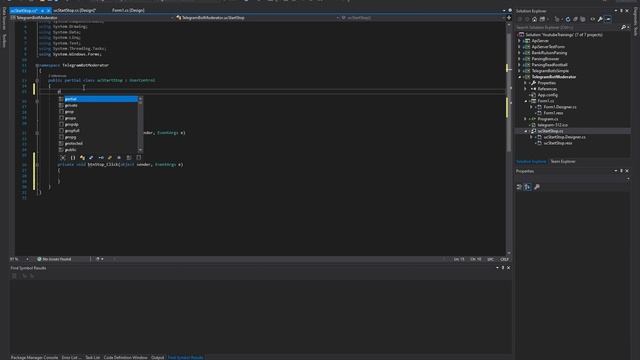Click Categorized icon in Properties panel
This screenshot has width=640, height=360.
(x=519, y=187)
